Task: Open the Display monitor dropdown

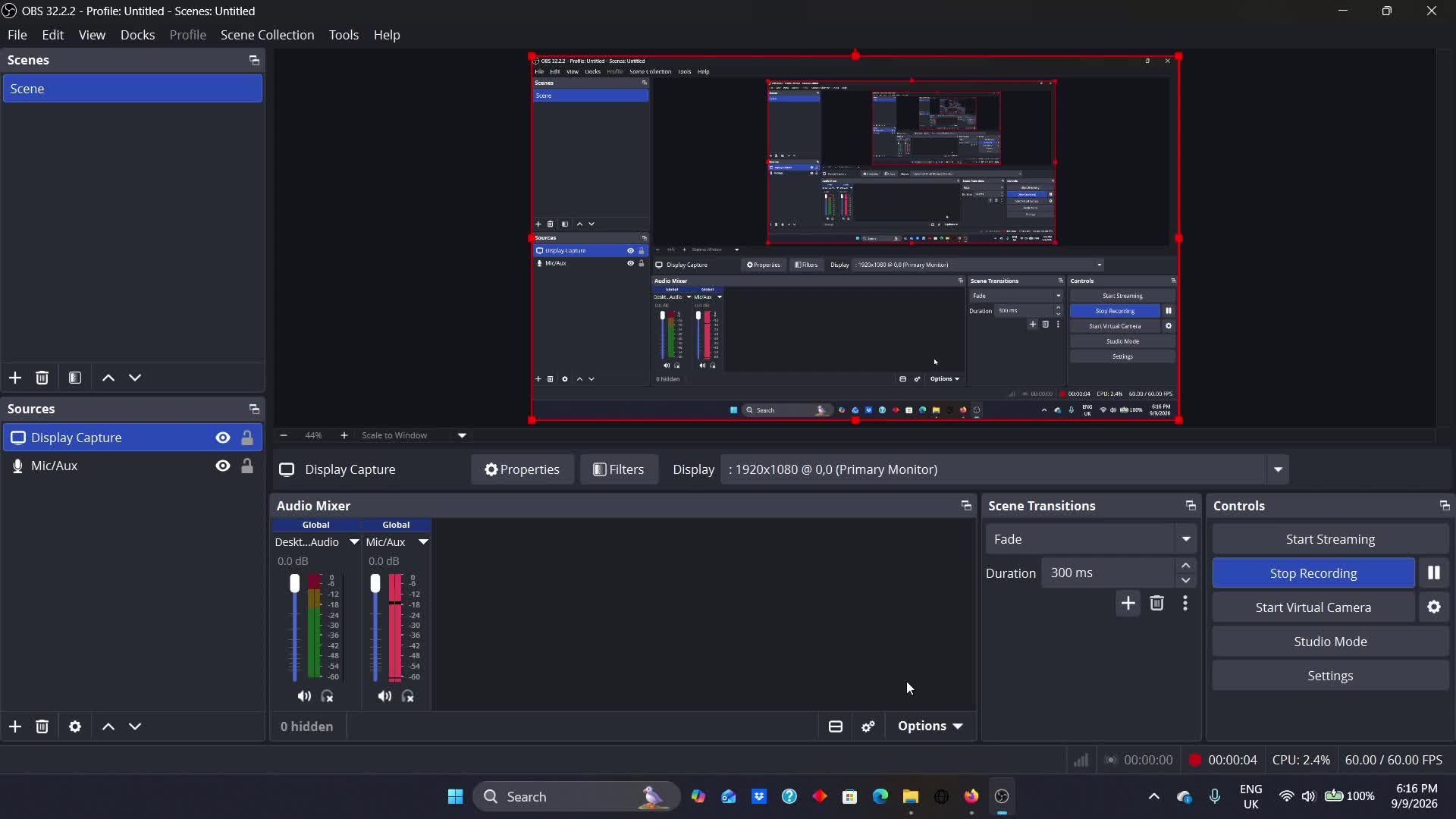Action: (x=1005, y=469)
